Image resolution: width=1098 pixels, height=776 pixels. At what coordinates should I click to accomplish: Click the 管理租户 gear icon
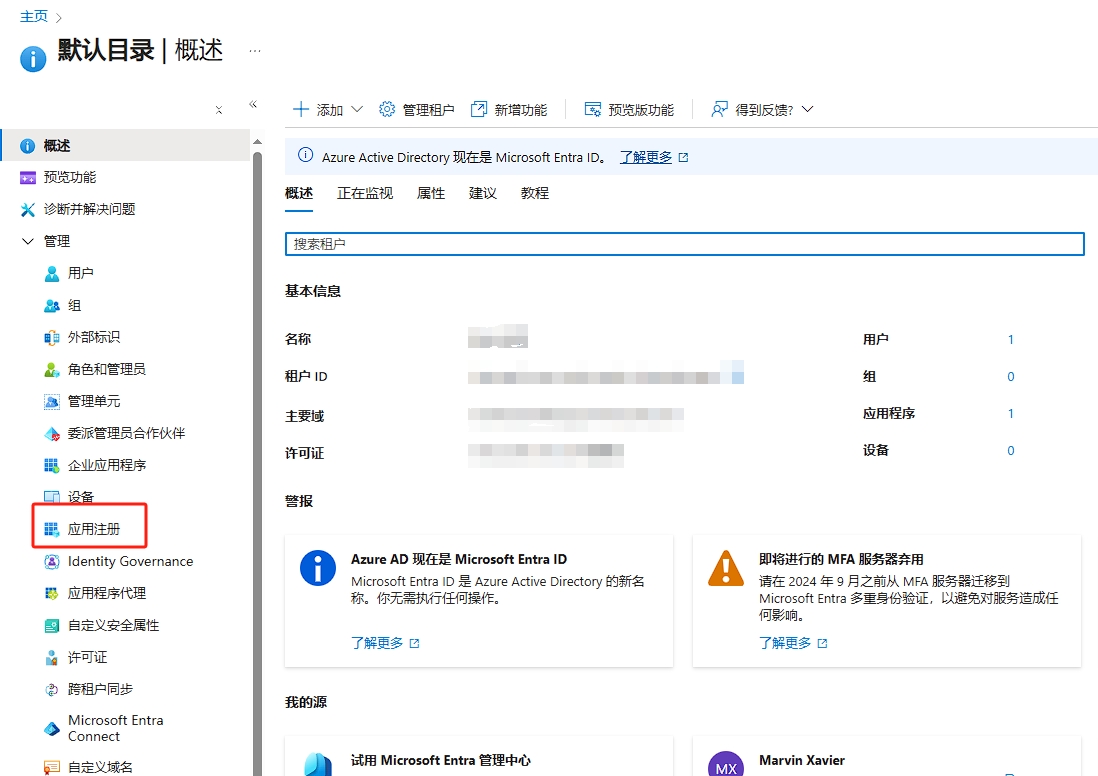pos(387,110)
